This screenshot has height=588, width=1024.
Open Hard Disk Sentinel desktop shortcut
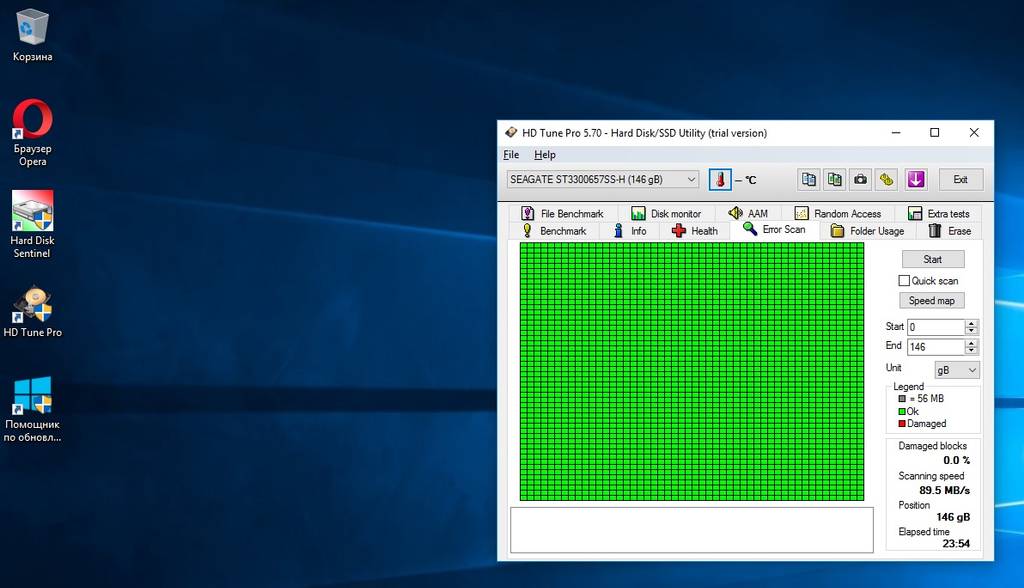click(x=32, y=224)
